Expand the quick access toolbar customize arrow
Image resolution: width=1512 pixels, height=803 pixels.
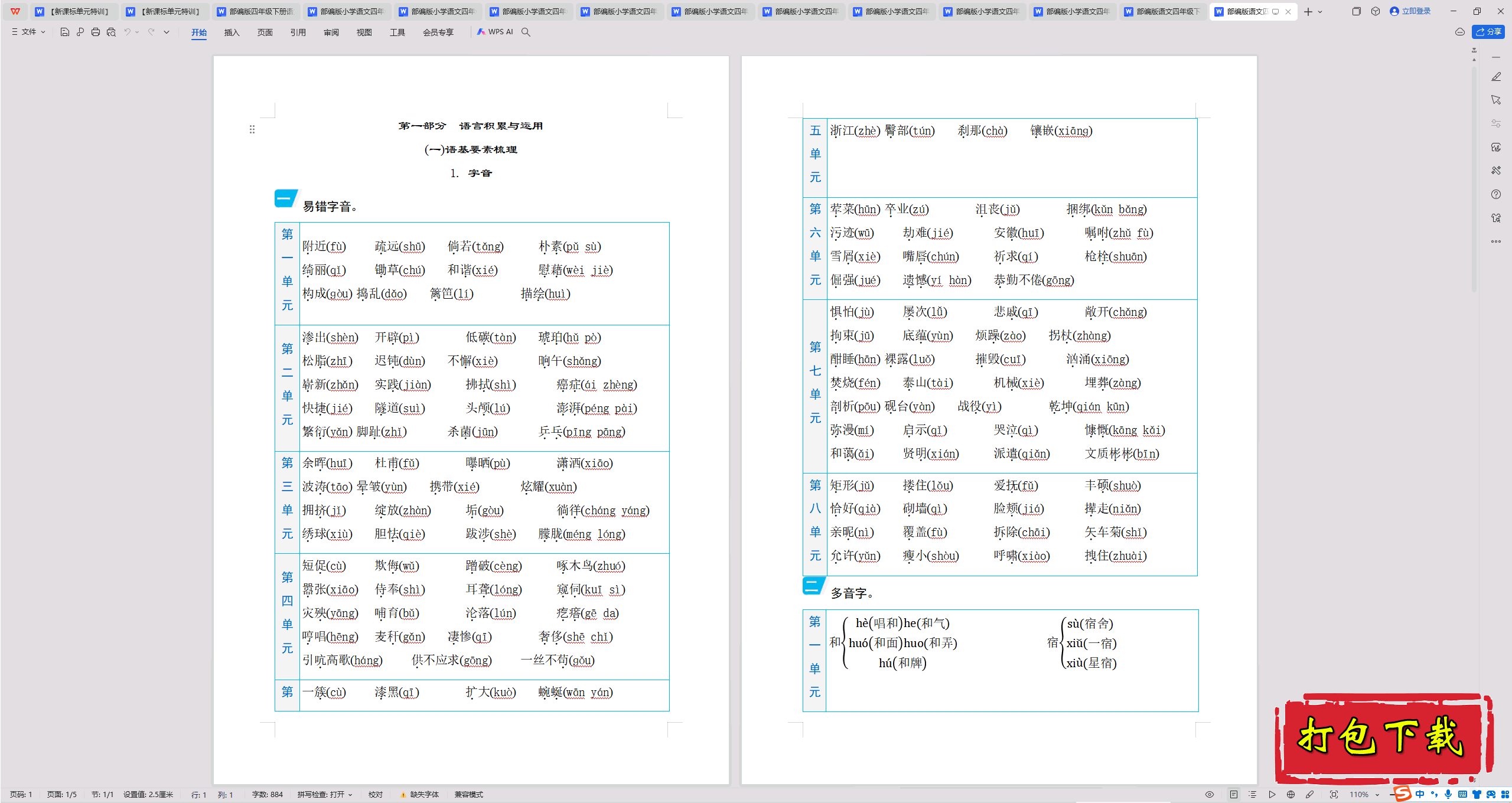click(x=167, y=32)
